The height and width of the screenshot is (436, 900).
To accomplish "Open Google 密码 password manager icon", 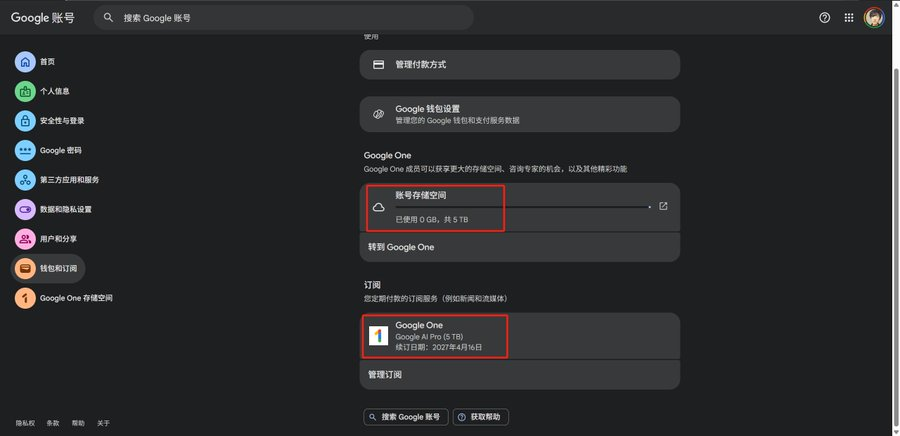I will point(25,151).
